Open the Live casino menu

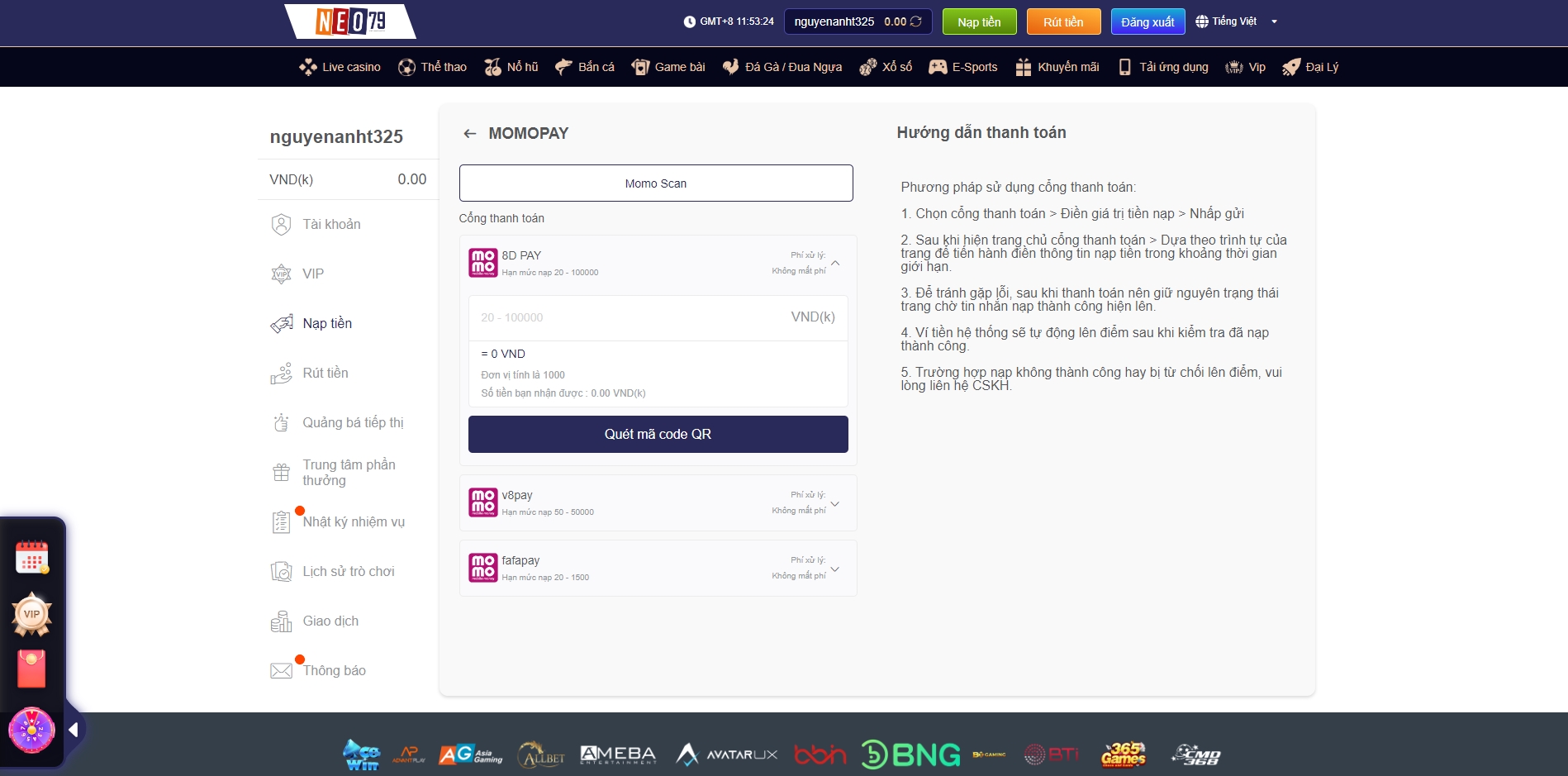click(x=340, y=67)
